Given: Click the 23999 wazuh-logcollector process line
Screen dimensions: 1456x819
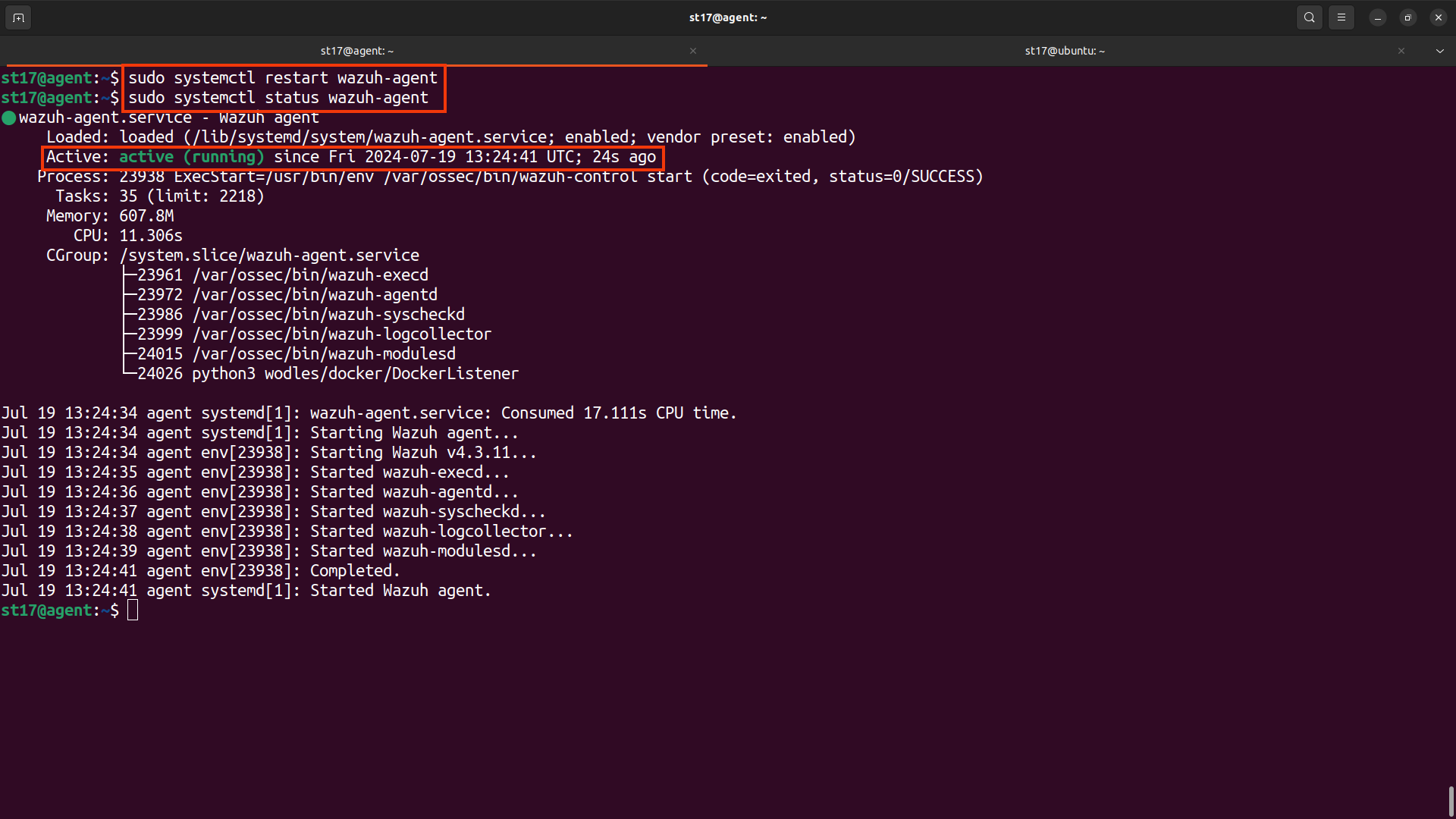Looking at the screenshot, I should (x=315, y=334).
